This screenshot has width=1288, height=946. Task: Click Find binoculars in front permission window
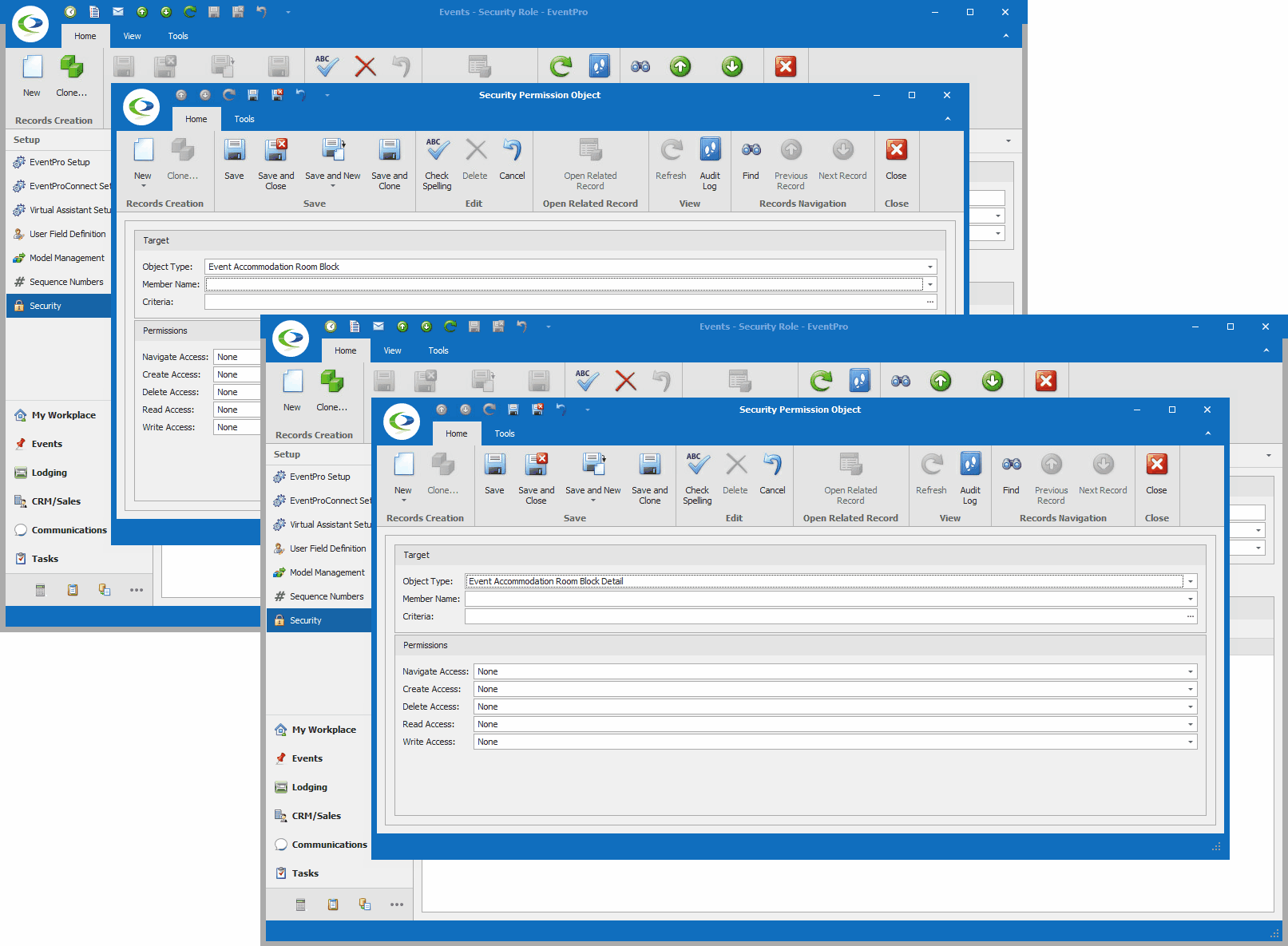click(1011, 473)
